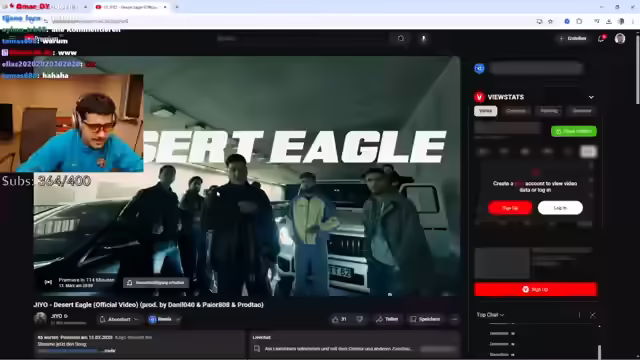Click the YouTube search magnifier icon
640x360 pixels.
tap(401, 38)
